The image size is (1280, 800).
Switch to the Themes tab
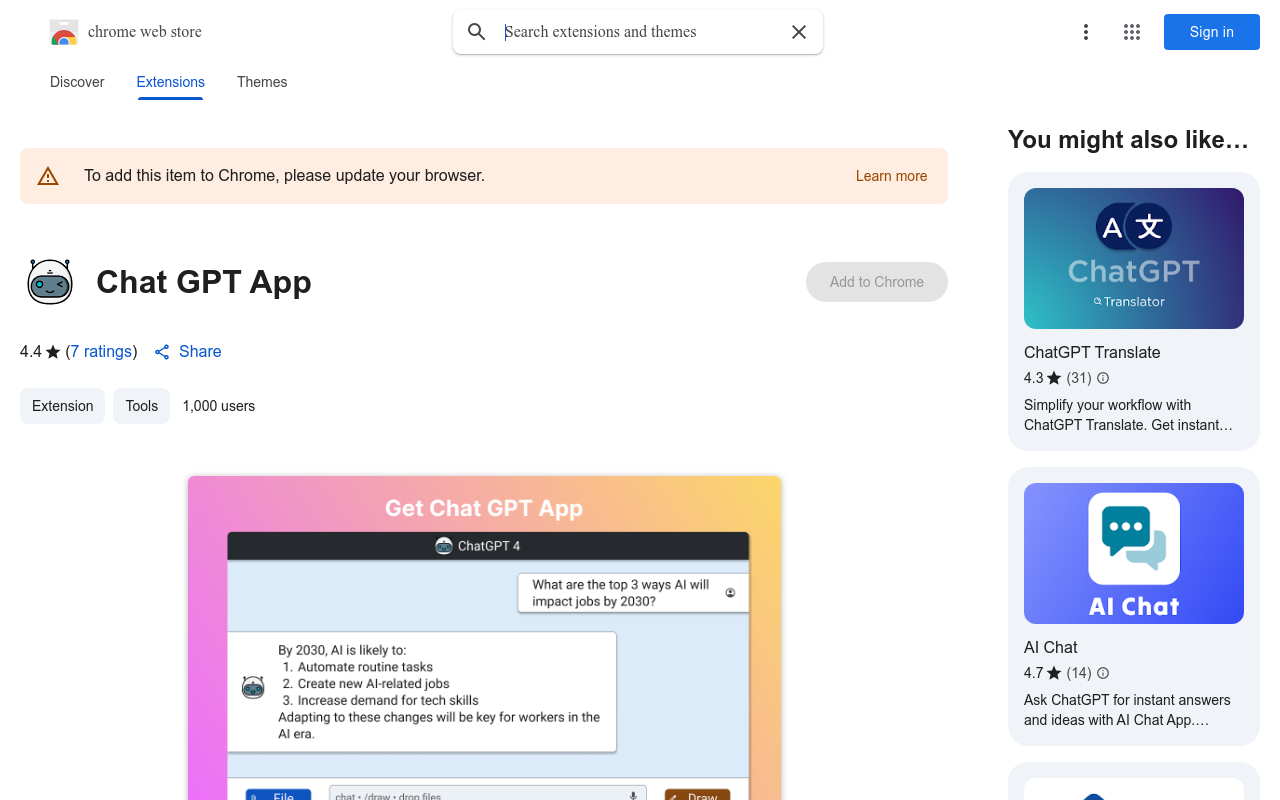click(262, 82)
